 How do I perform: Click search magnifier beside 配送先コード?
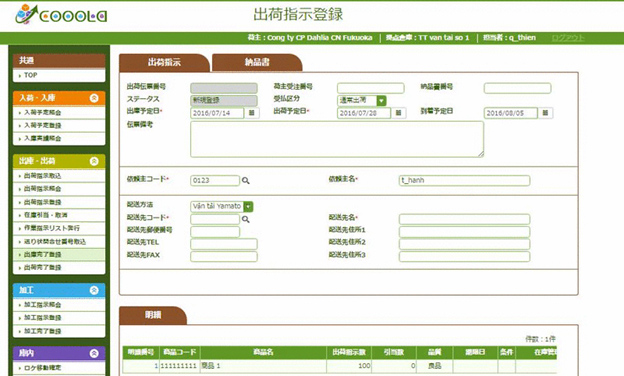246,219
